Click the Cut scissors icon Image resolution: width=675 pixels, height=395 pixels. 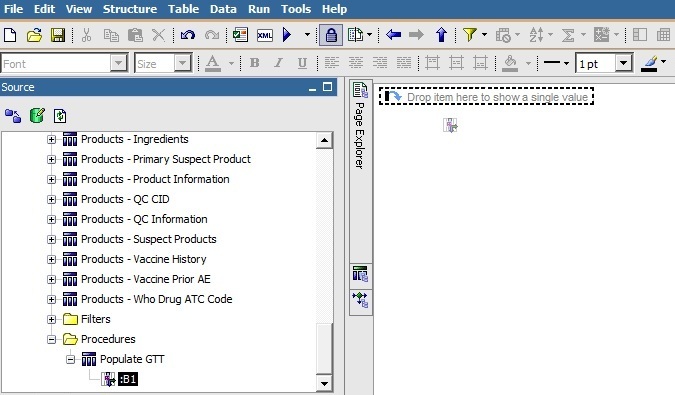(x=87, y=35)
